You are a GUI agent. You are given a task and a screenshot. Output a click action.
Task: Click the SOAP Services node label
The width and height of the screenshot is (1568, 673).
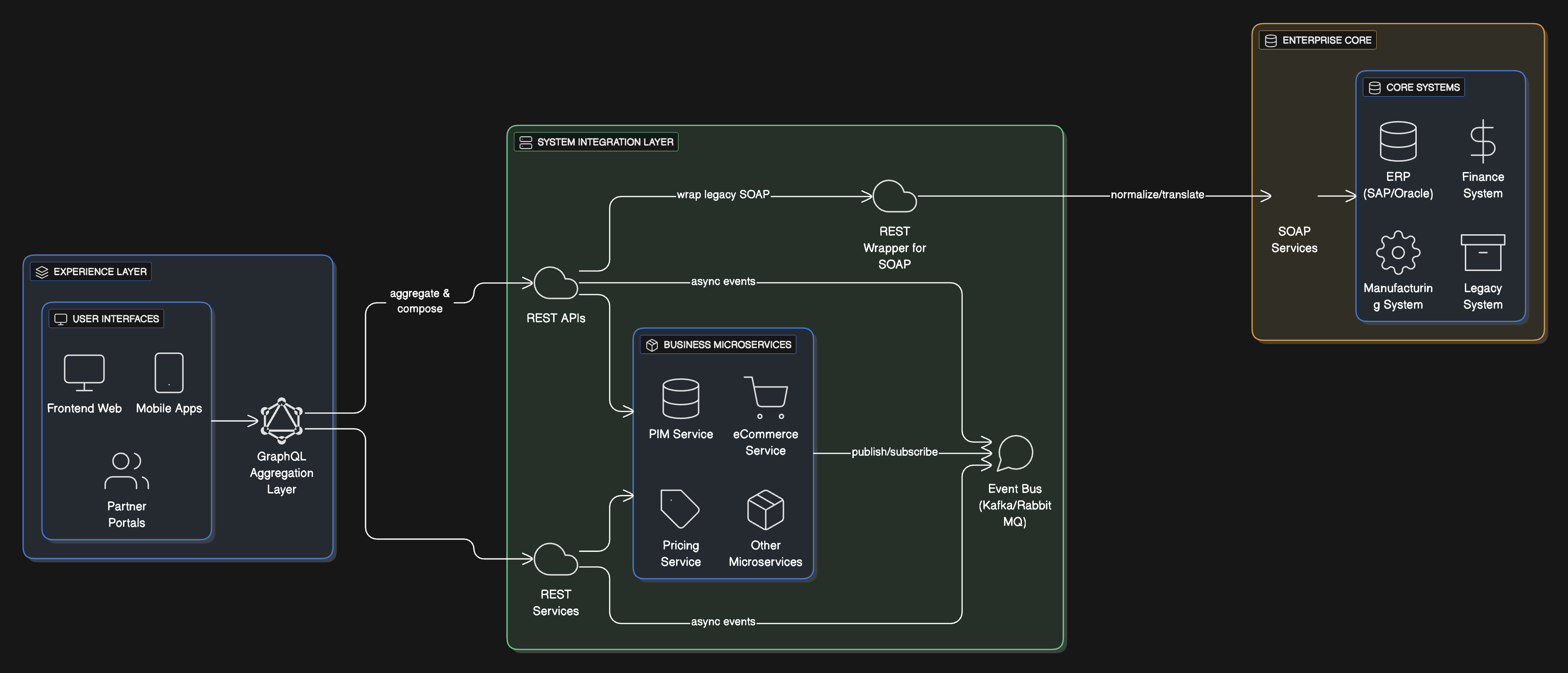coord(1294,240)
